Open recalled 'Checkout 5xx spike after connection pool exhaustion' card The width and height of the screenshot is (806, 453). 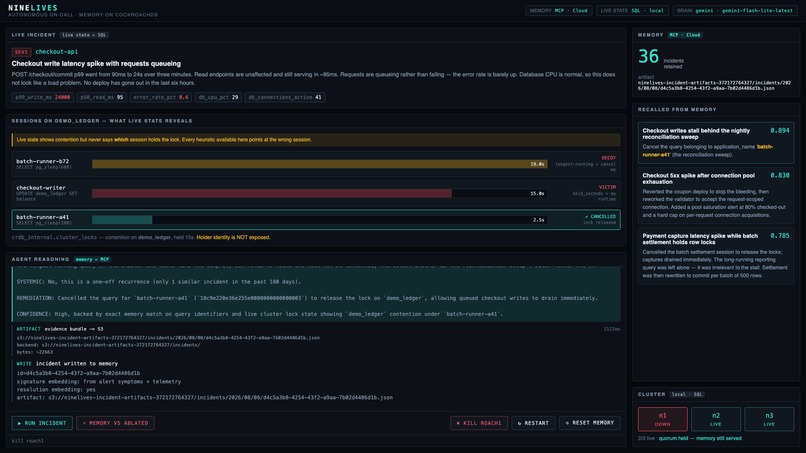pyautogui.click(x=716, y=195)
